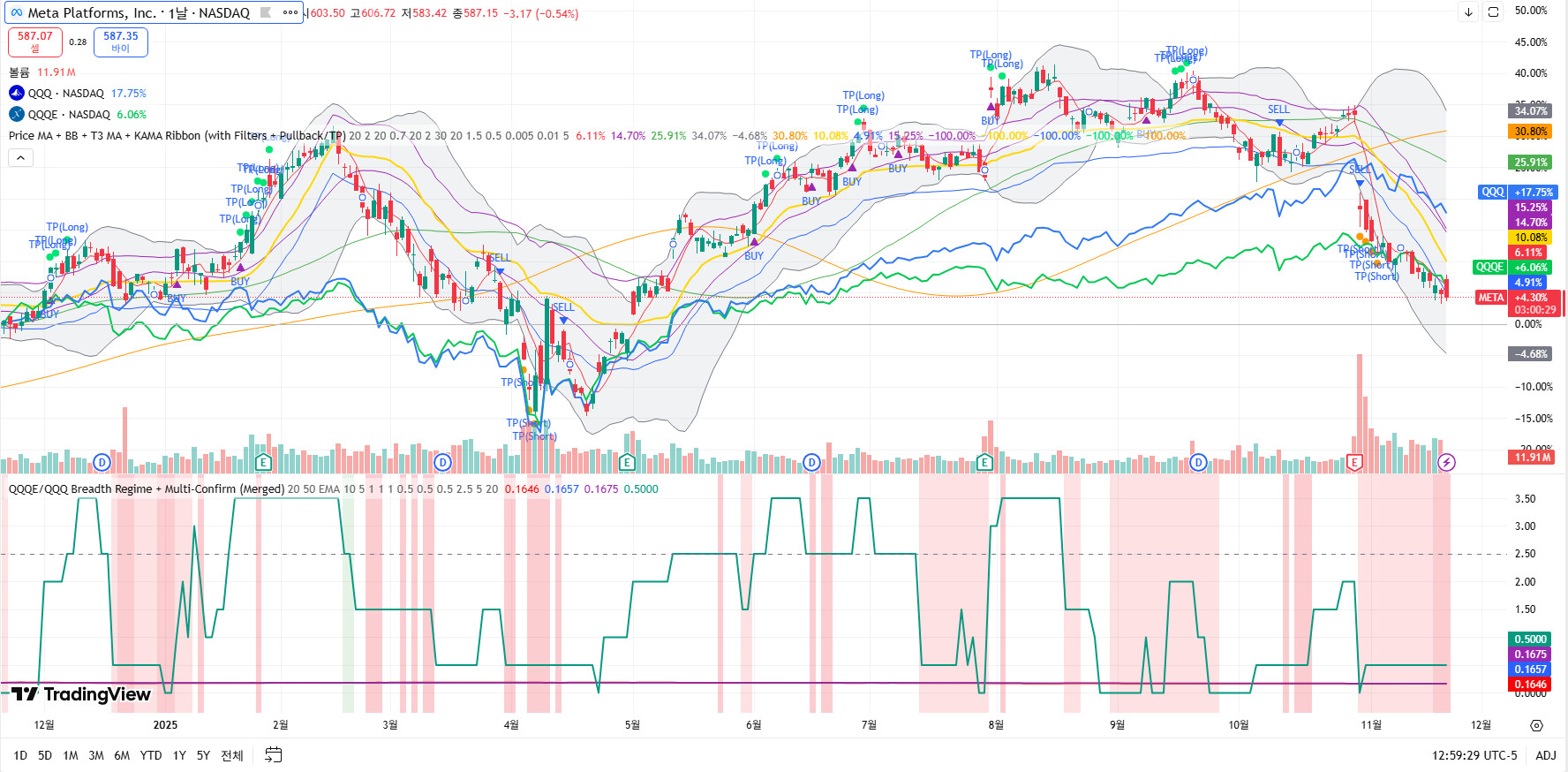Viewport: 1568px width, 772px height.
Task: Toggle the ADJ adjusted-data button
Action: [1546, 755]
